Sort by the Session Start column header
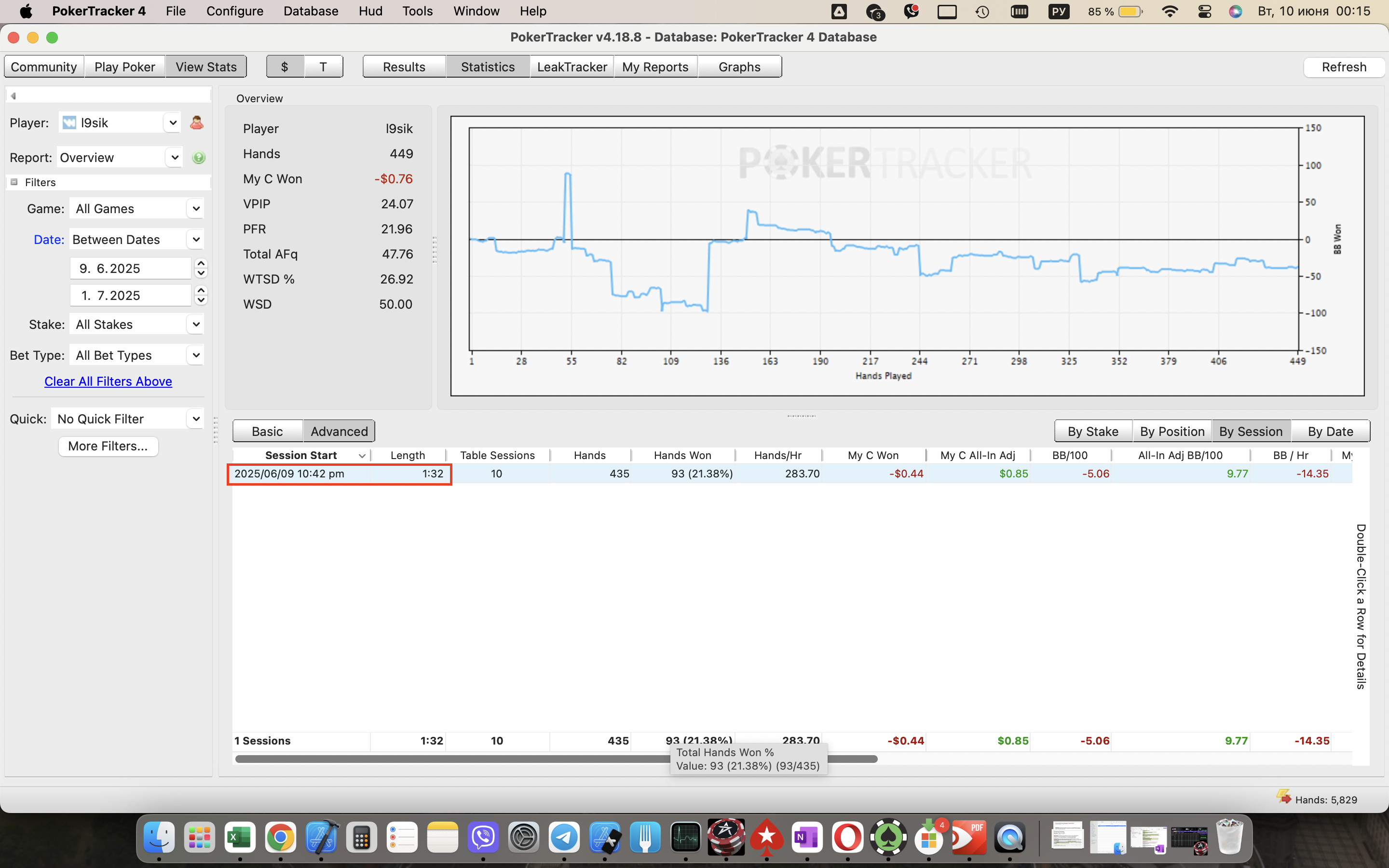 click(x=301, y=455)
